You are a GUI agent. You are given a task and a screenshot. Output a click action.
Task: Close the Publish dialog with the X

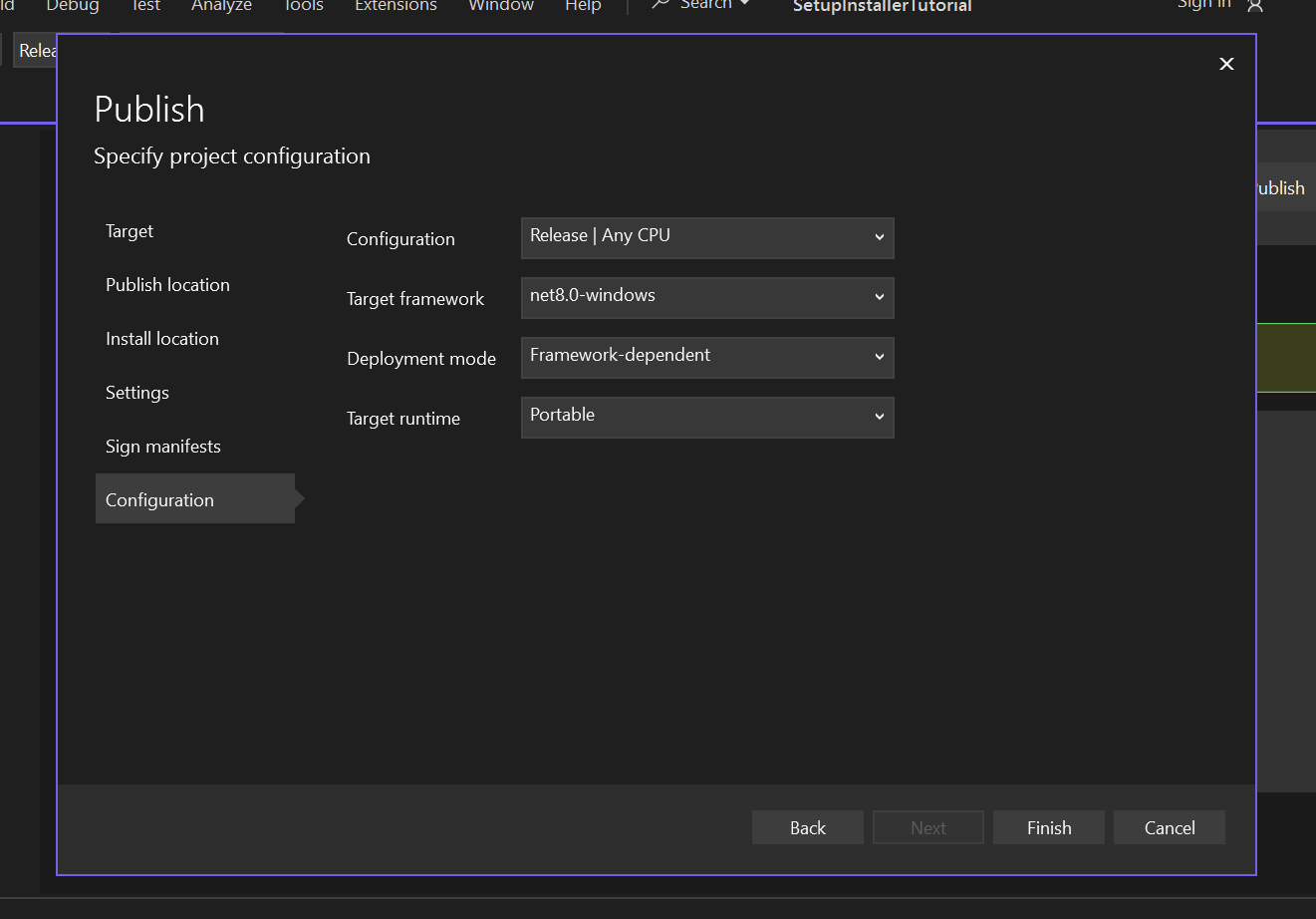(x=1226, y=64)
